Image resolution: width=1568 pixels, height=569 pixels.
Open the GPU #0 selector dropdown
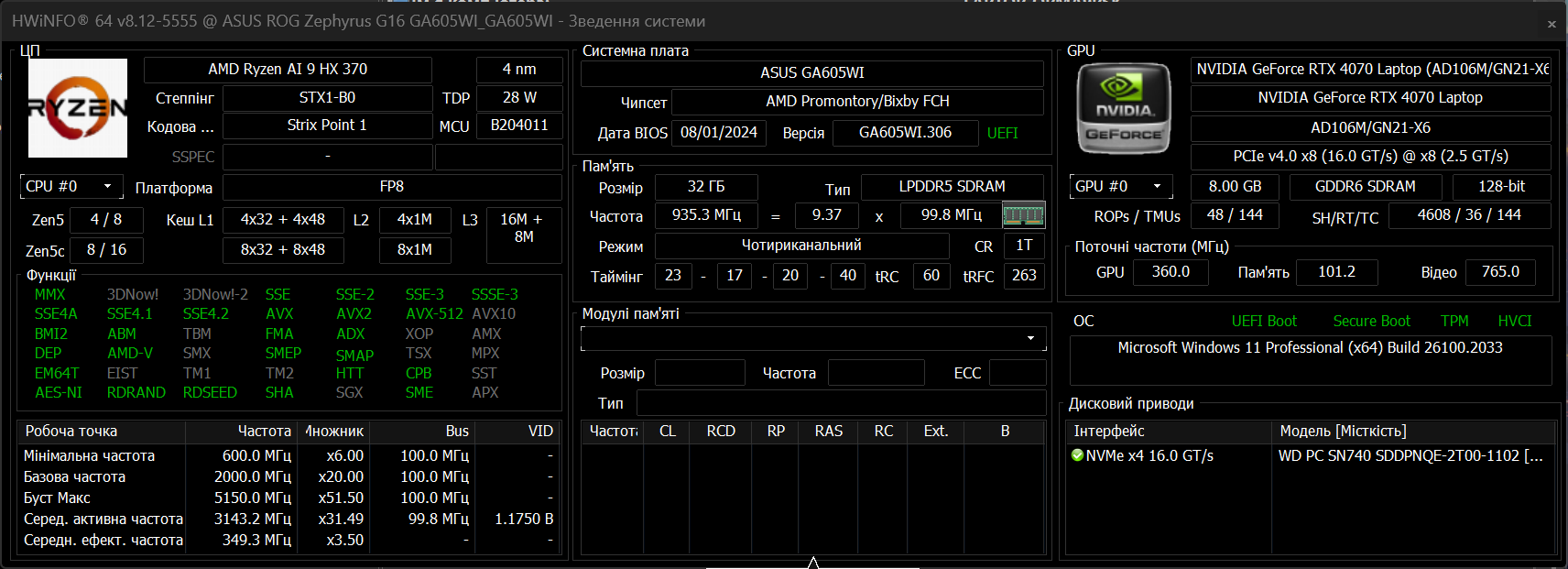click(x=1121, y=187)
